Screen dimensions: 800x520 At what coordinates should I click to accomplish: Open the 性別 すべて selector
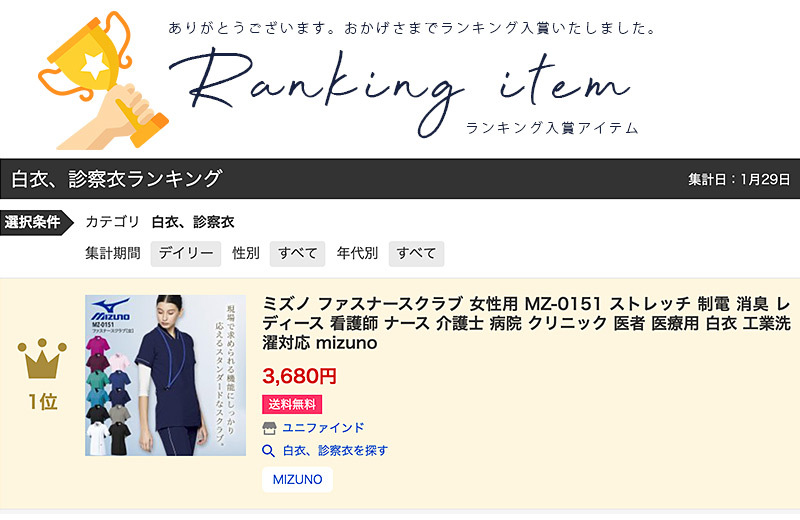click(x=297, y=254)
